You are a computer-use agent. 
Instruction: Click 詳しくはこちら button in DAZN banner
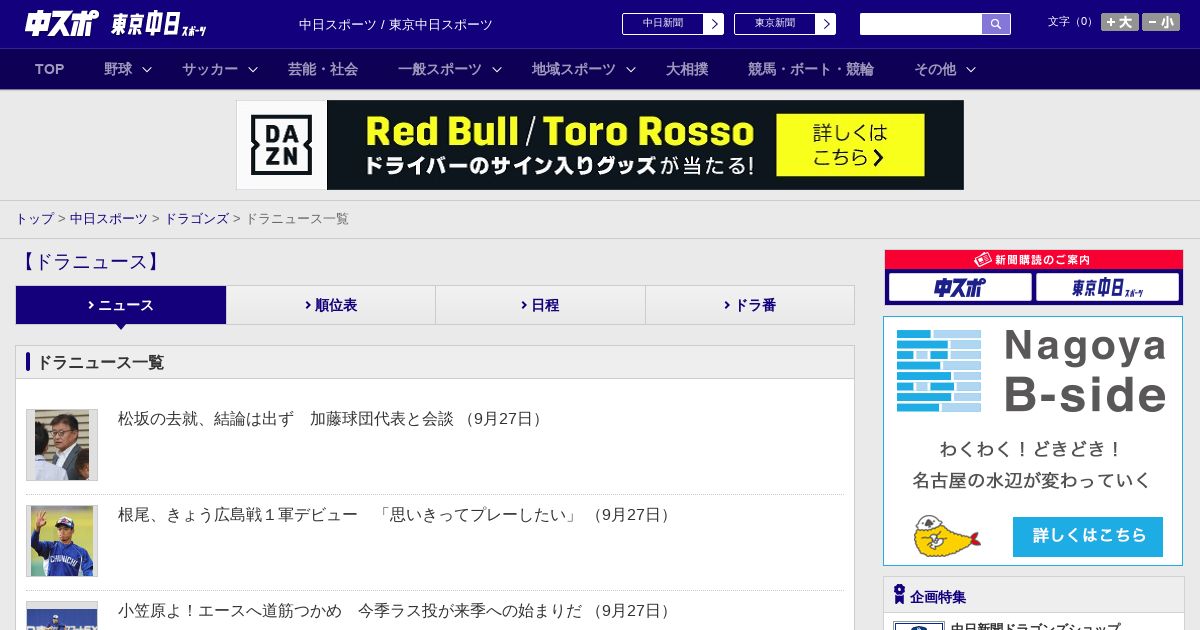coord(850,145)
